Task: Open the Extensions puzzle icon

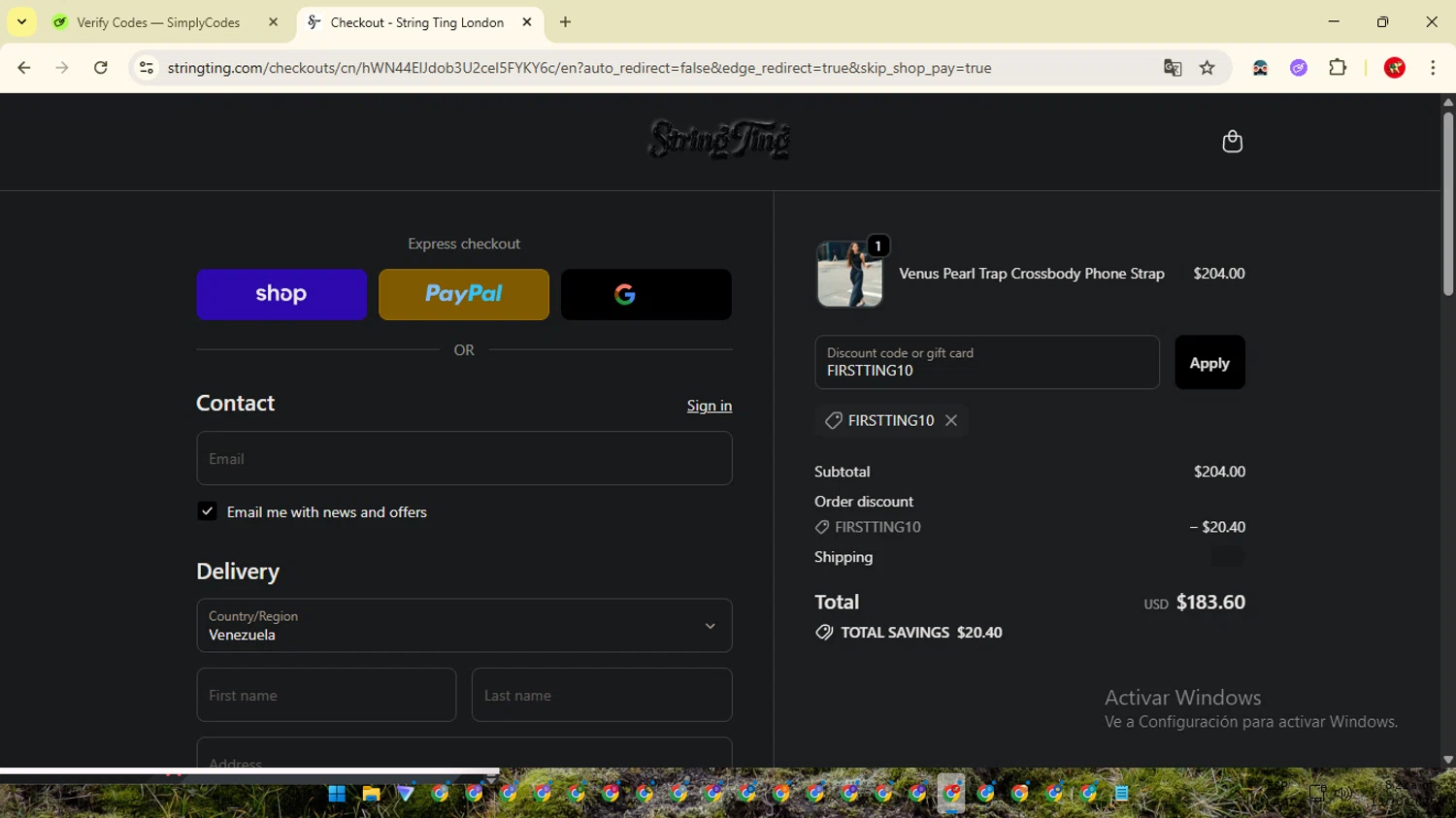Action: (x=1338, y=68)
